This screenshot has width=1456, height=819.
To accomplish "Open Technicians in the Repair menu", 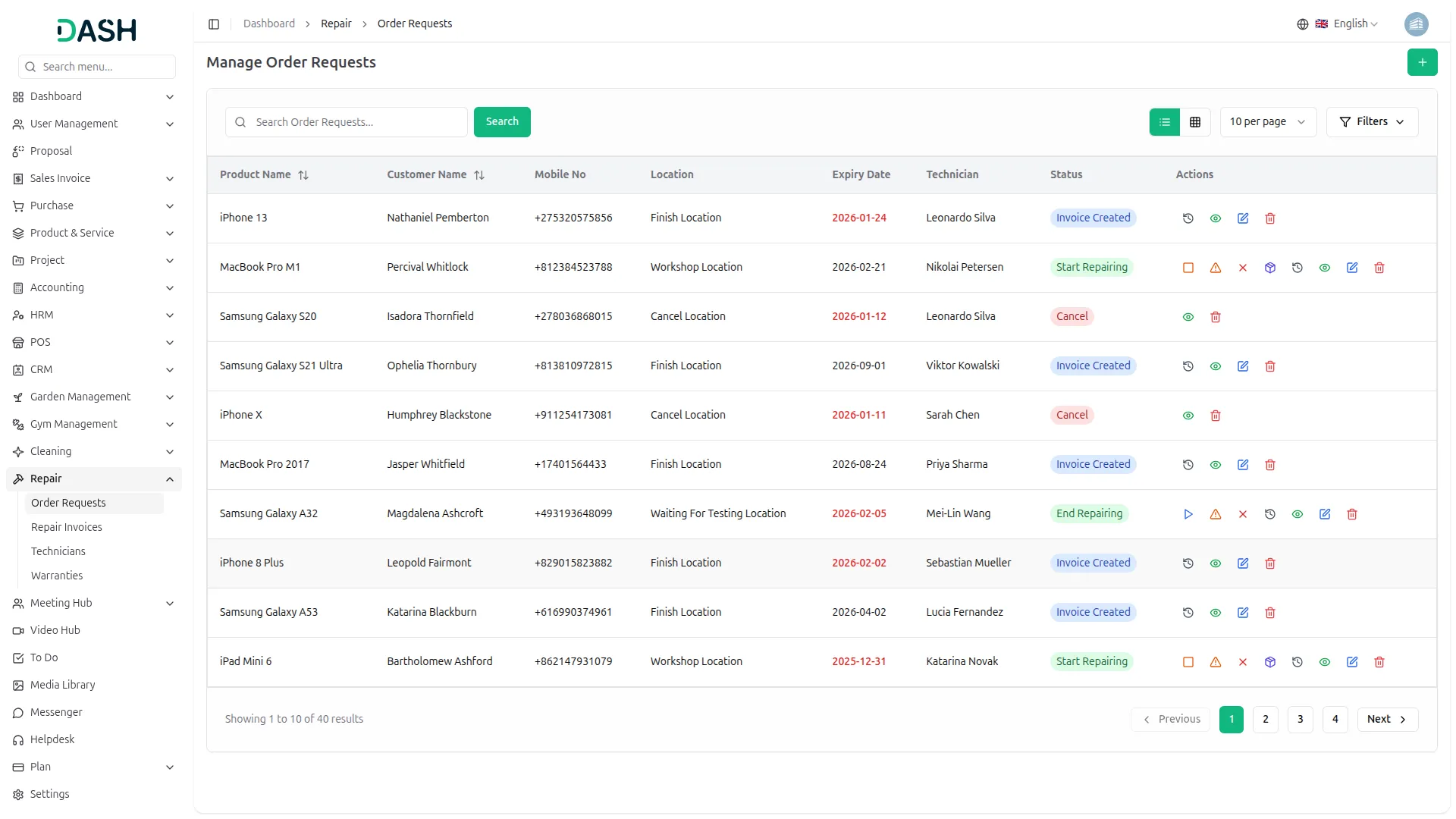I will (x=58, y=551).
